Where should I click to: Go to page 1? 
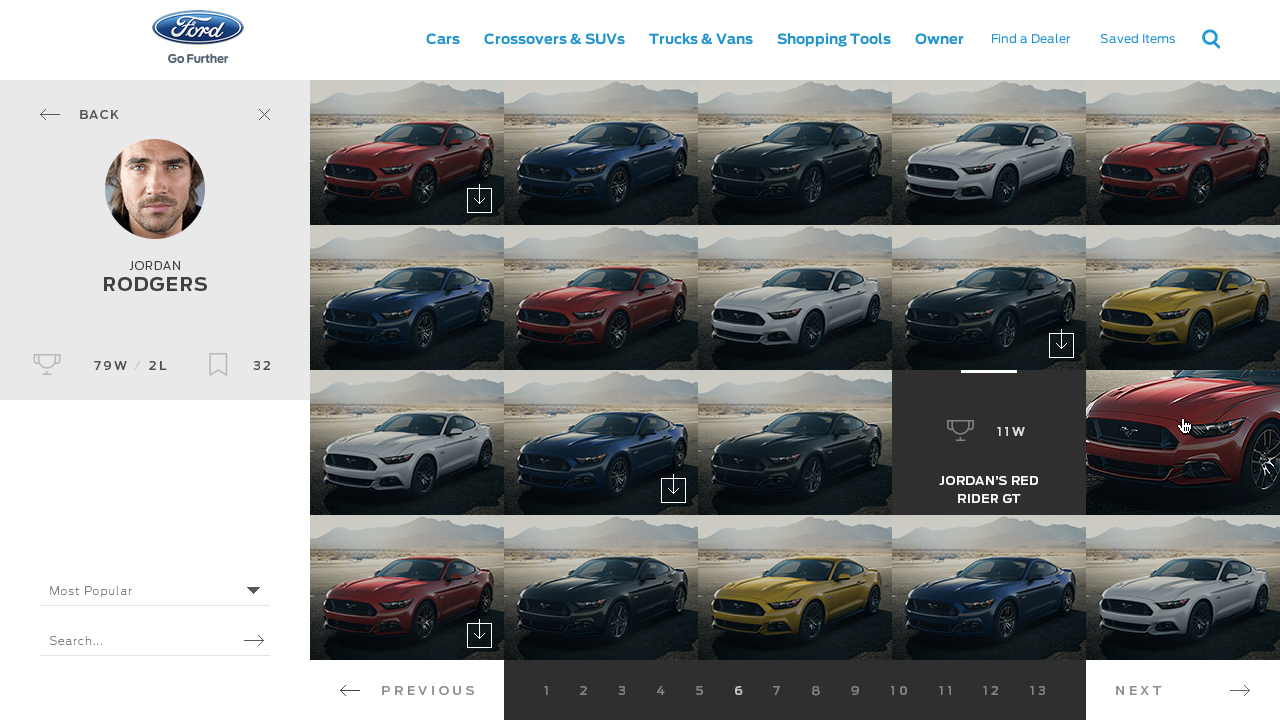(546, 690)
